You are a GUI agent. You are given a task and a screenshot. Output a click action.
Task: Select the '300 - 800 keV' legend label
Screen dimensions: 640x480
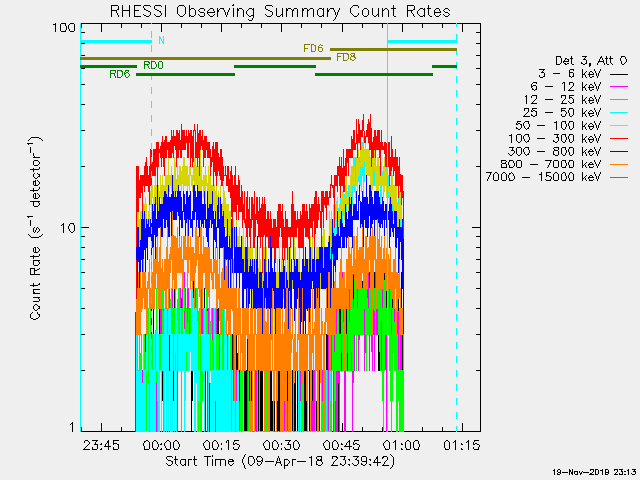(x=555, y=151)
